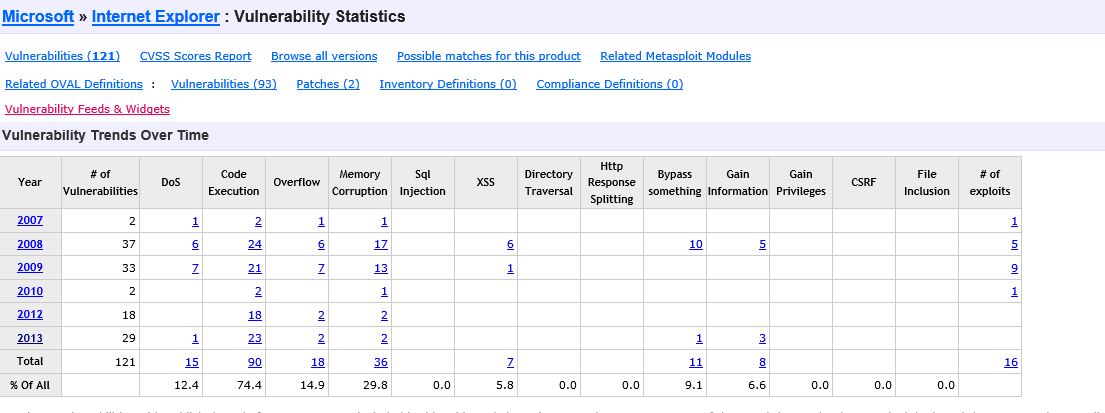Click 2009 exploits count 9
1105x413 pixels.
(1014, 268)
